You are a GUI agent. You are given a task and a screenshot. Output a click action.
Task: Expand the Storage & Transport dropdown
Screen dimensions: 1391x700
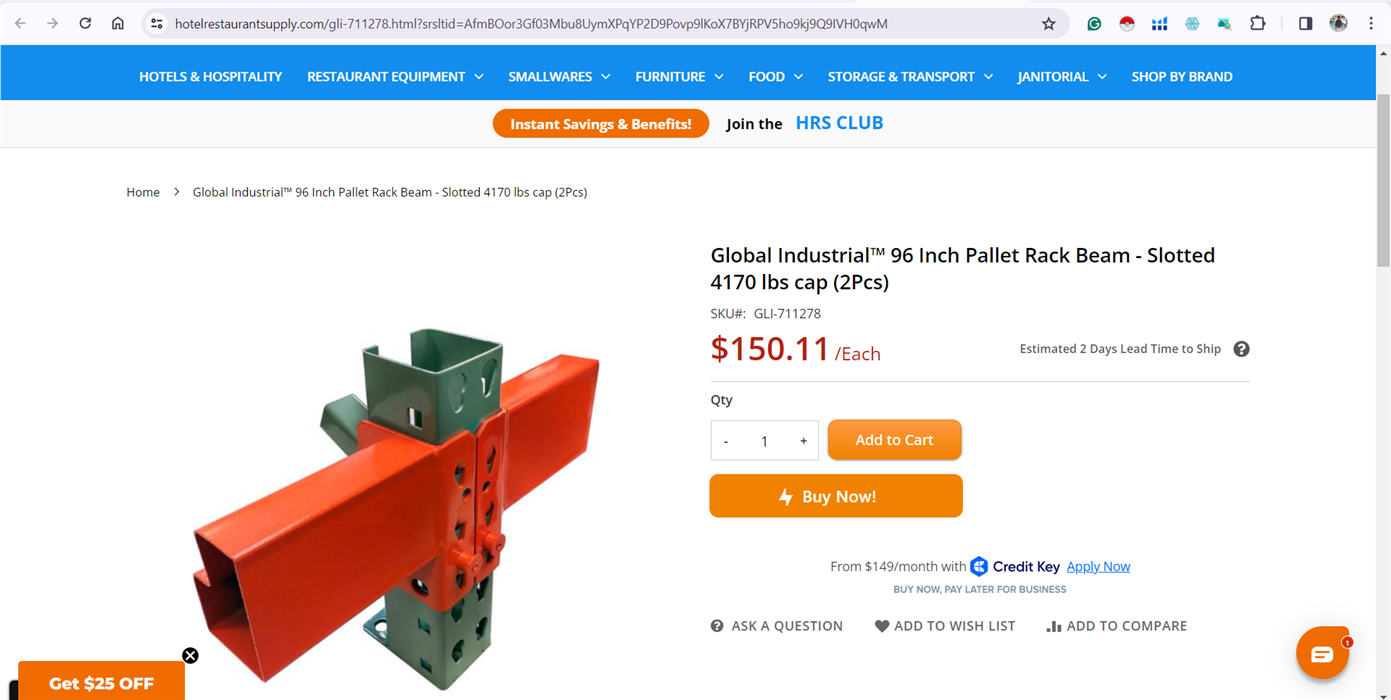tap(910, 76)
